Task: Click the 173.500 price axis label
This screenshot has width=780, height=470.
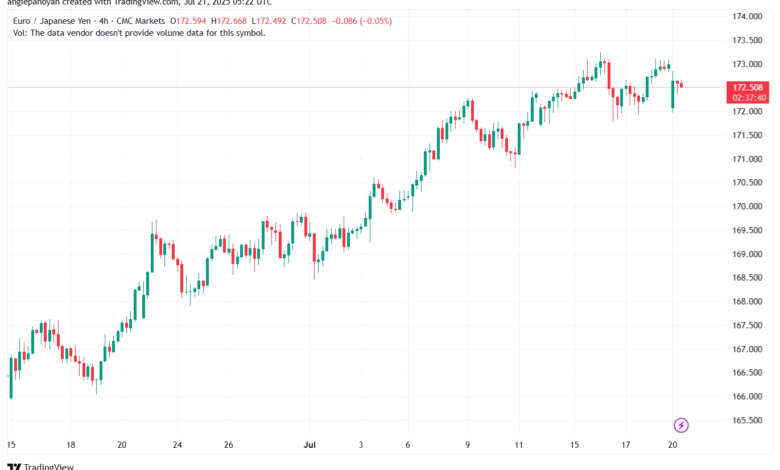Action: [x=747, y=40]
